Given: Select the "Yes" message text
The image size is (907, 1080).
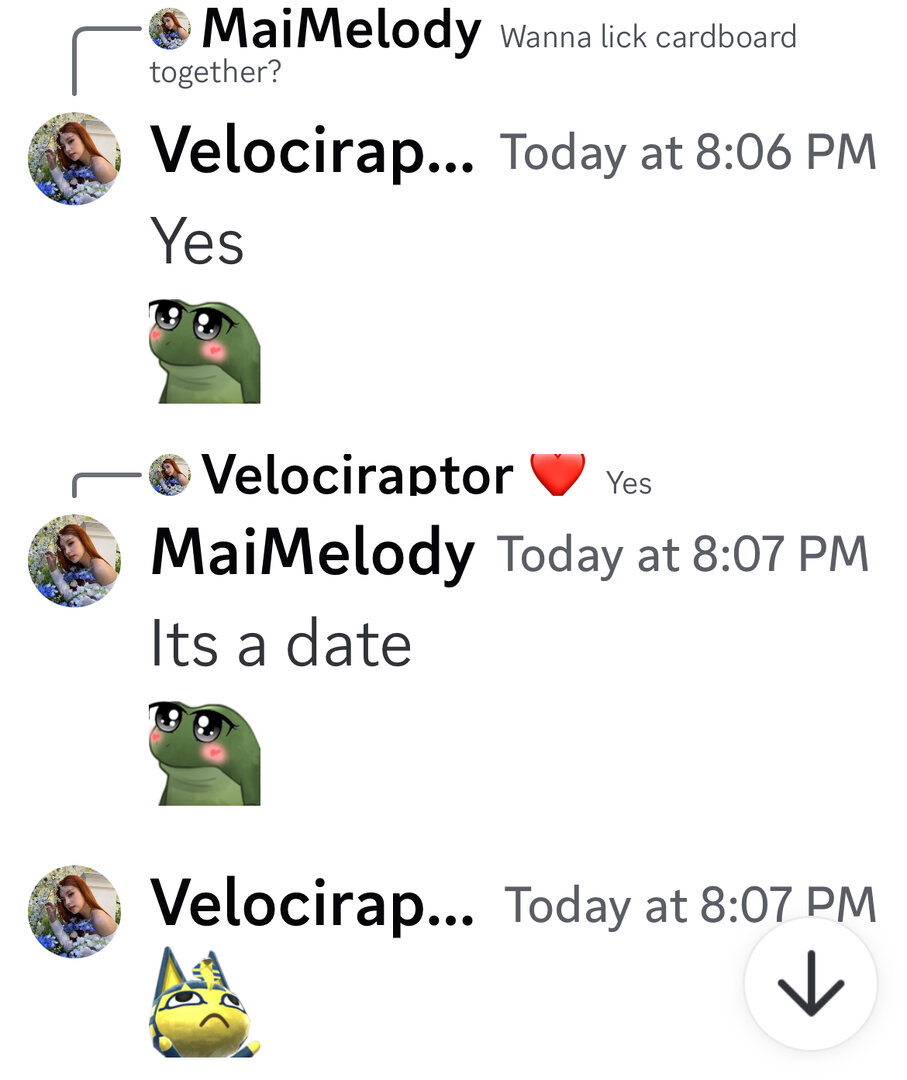Looking at the screenshot, I should click(197, 241).
